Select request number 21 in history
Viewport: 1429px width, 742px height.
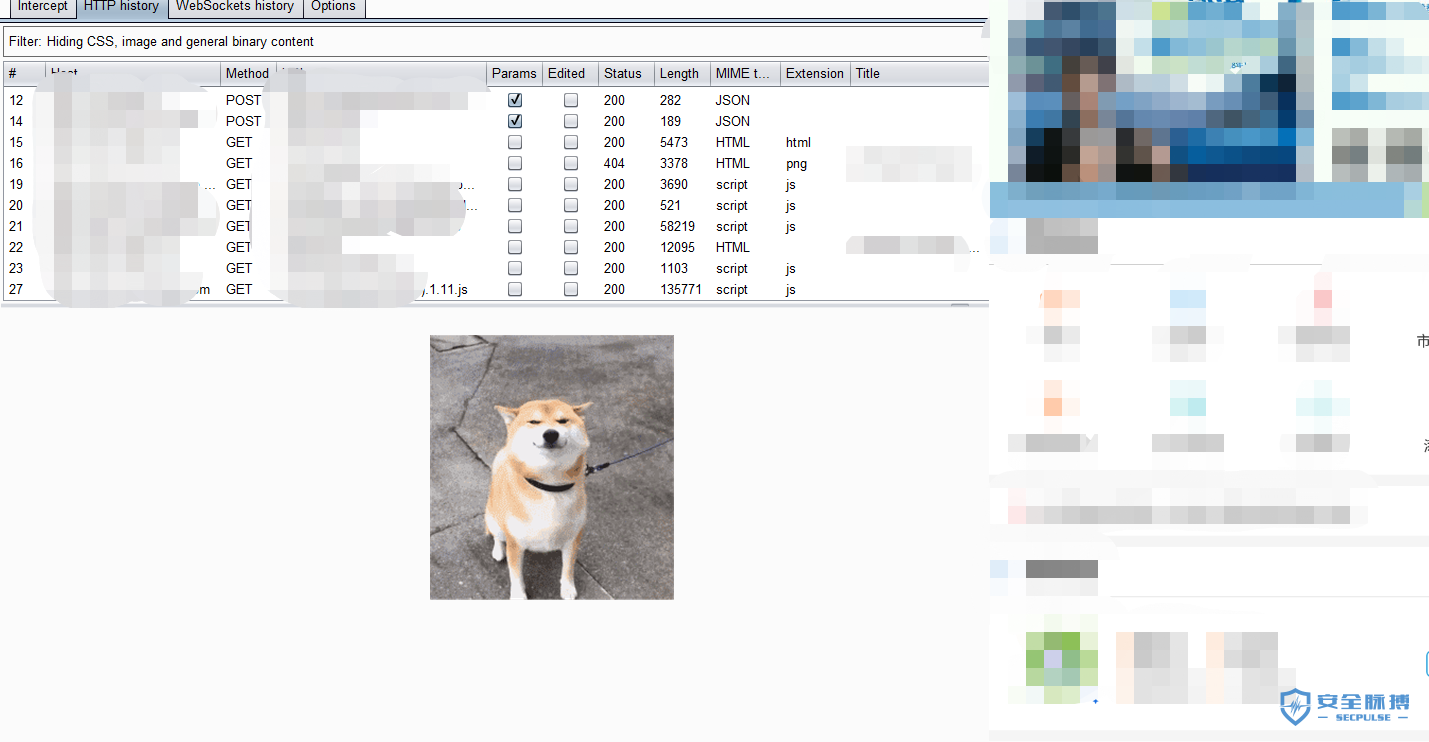point(16,226)
